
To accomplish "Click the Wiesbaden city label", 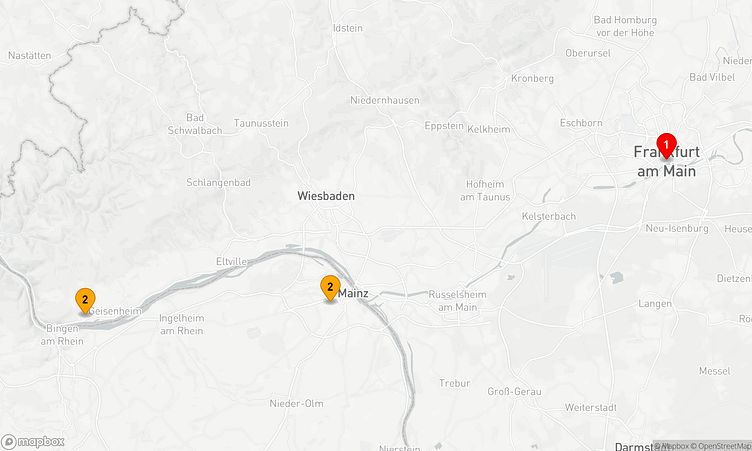I will [326, 196].
